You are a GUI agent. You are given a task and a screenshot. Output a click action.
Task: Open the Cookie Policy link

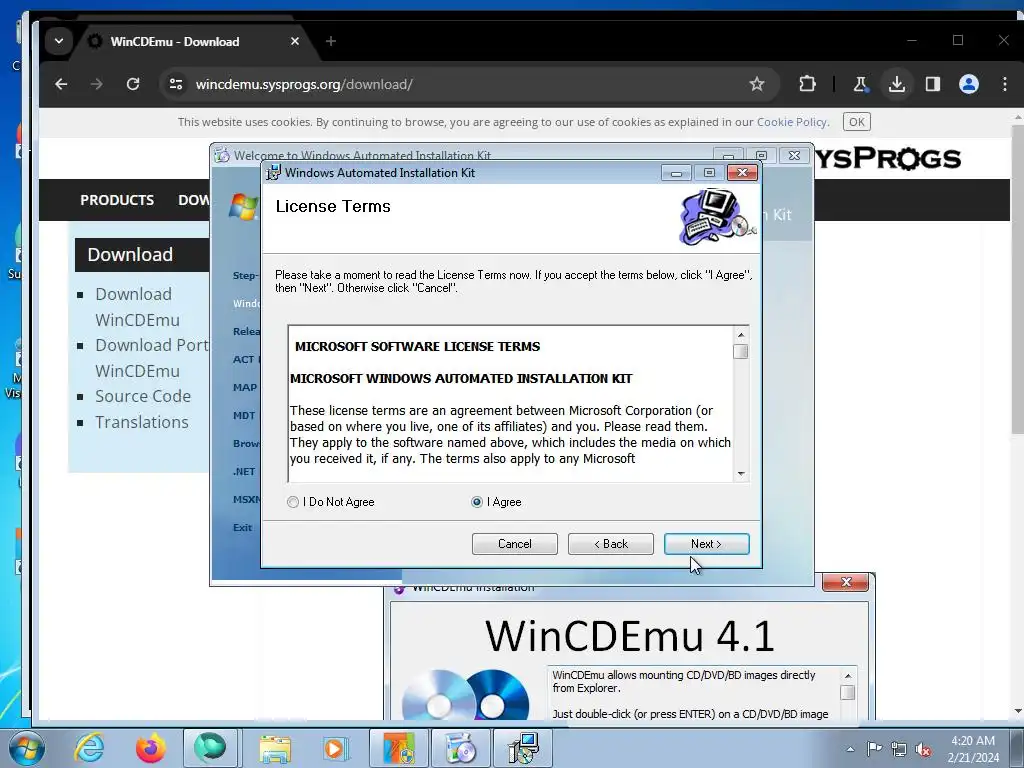pyautogui.click(x=792, y=122)
